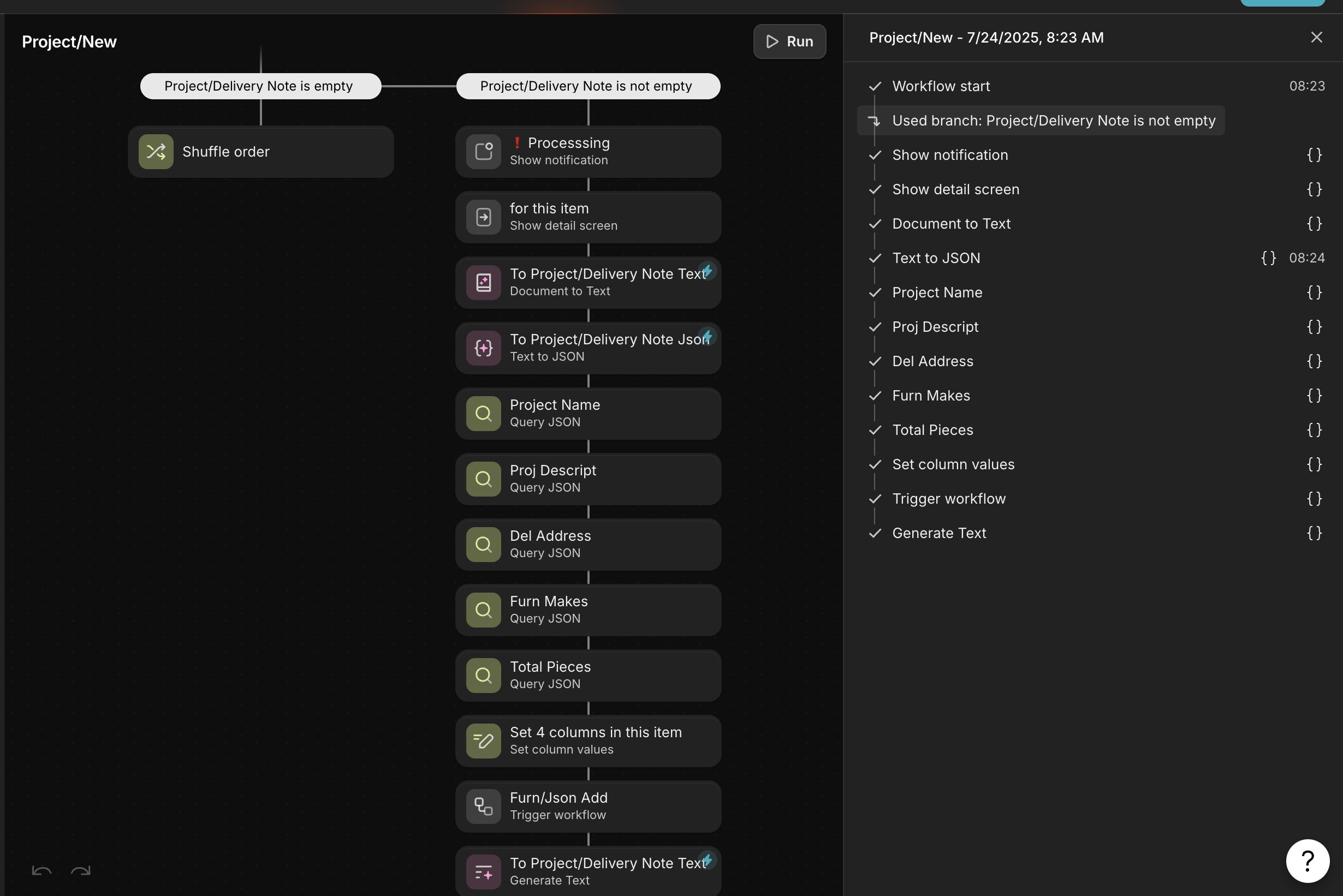Image resolution: width=1343 pixels, height=896 pixels.
Task: Expand Text to JSON output braces
Action: pyautogui.click(x=1268, y=258)
